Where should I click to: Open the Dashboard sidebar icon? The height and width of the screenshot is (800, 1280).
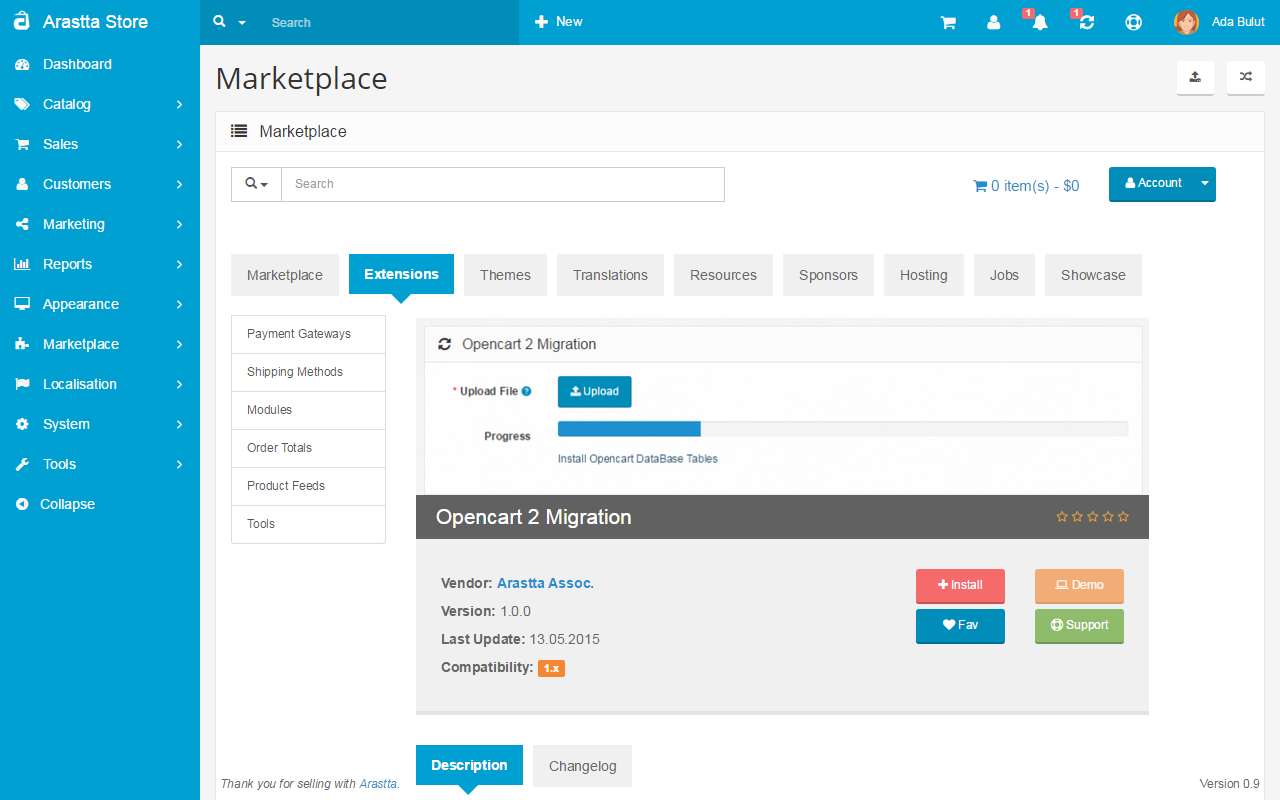(22, 64)
